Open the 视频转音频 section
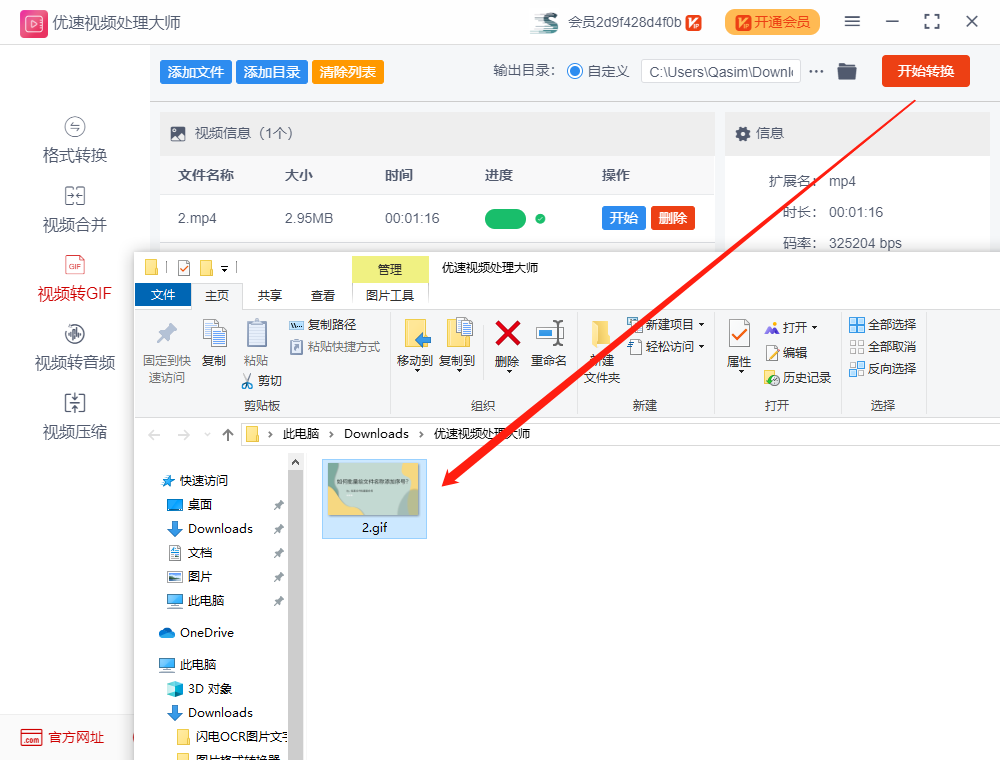The image size is (1000, 760). (75, 348)
